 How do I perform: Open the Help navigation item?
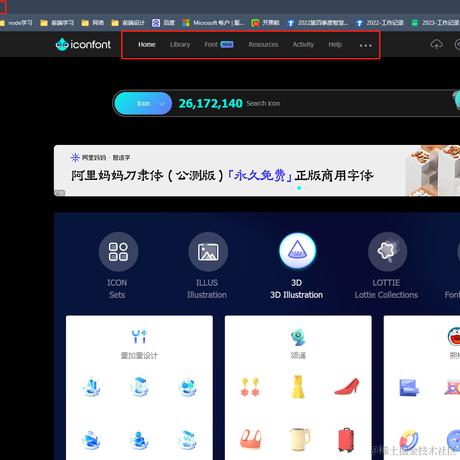335,44
